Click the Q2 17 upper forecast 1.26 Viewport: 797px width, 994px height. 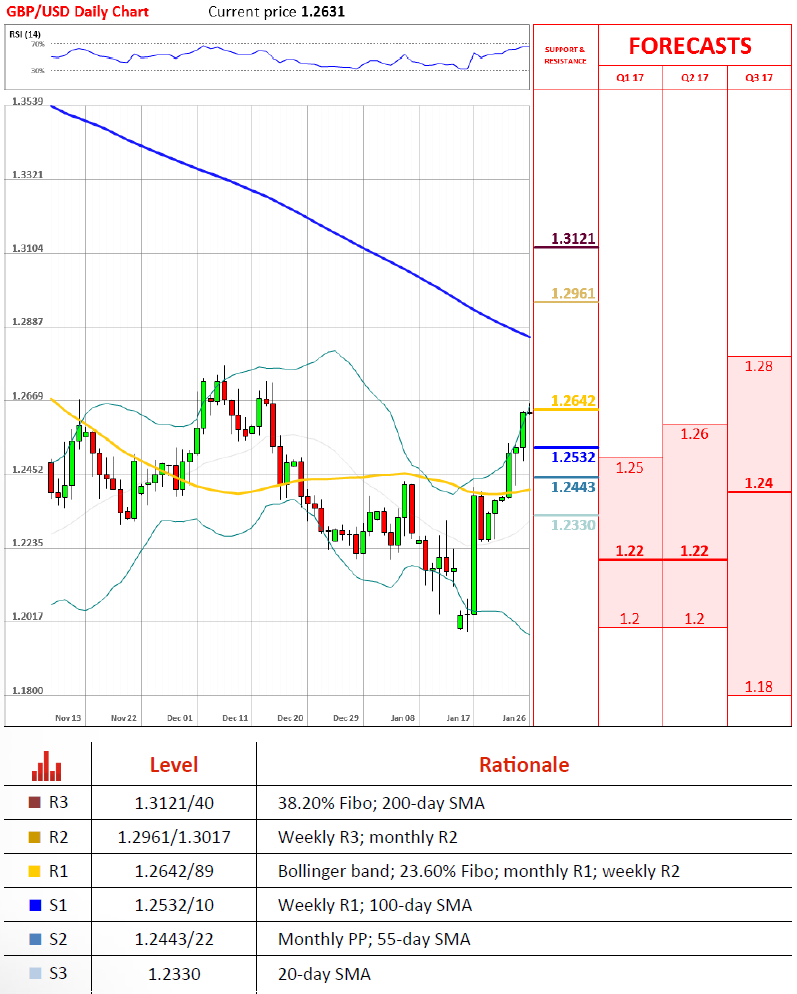(x=694, y=434)
